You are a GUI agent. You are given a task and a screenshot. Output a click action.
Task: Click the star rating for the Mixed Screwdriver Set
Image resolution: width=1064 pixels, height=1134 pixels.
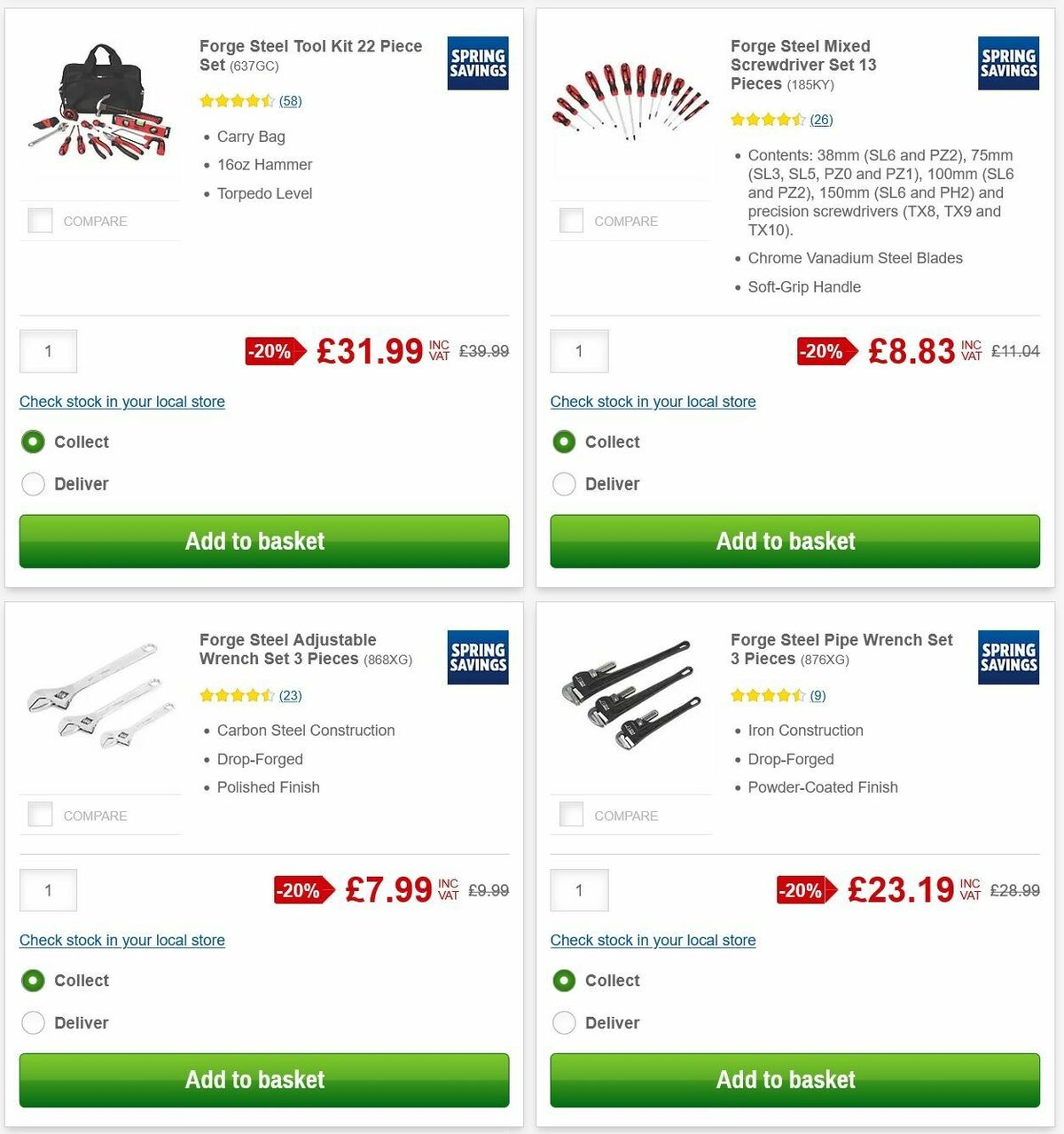coord(770,119)
